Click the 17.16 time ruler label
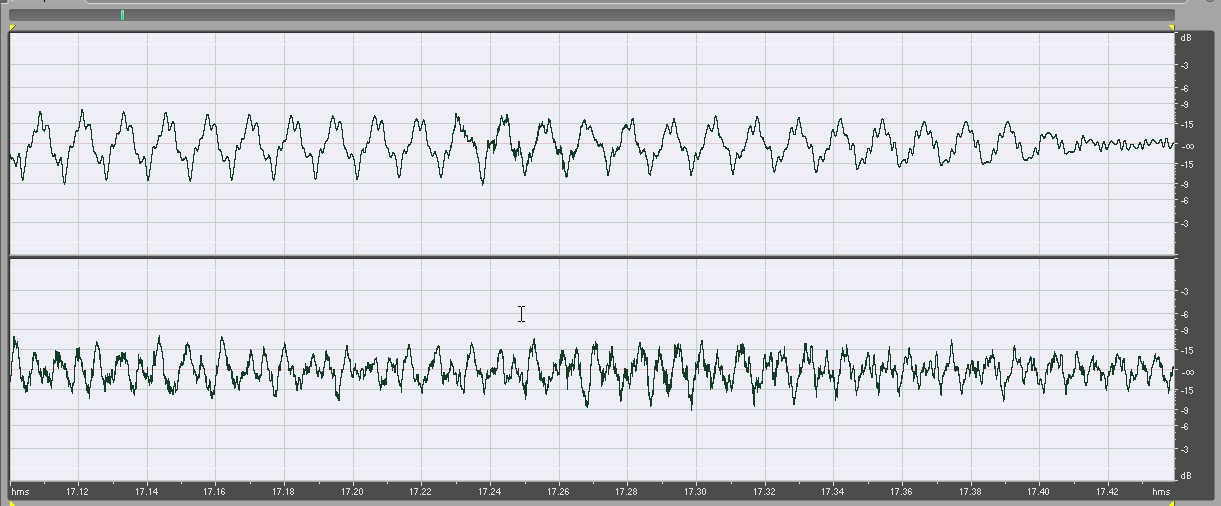The image size is (1221, 506). click(215, 492)
